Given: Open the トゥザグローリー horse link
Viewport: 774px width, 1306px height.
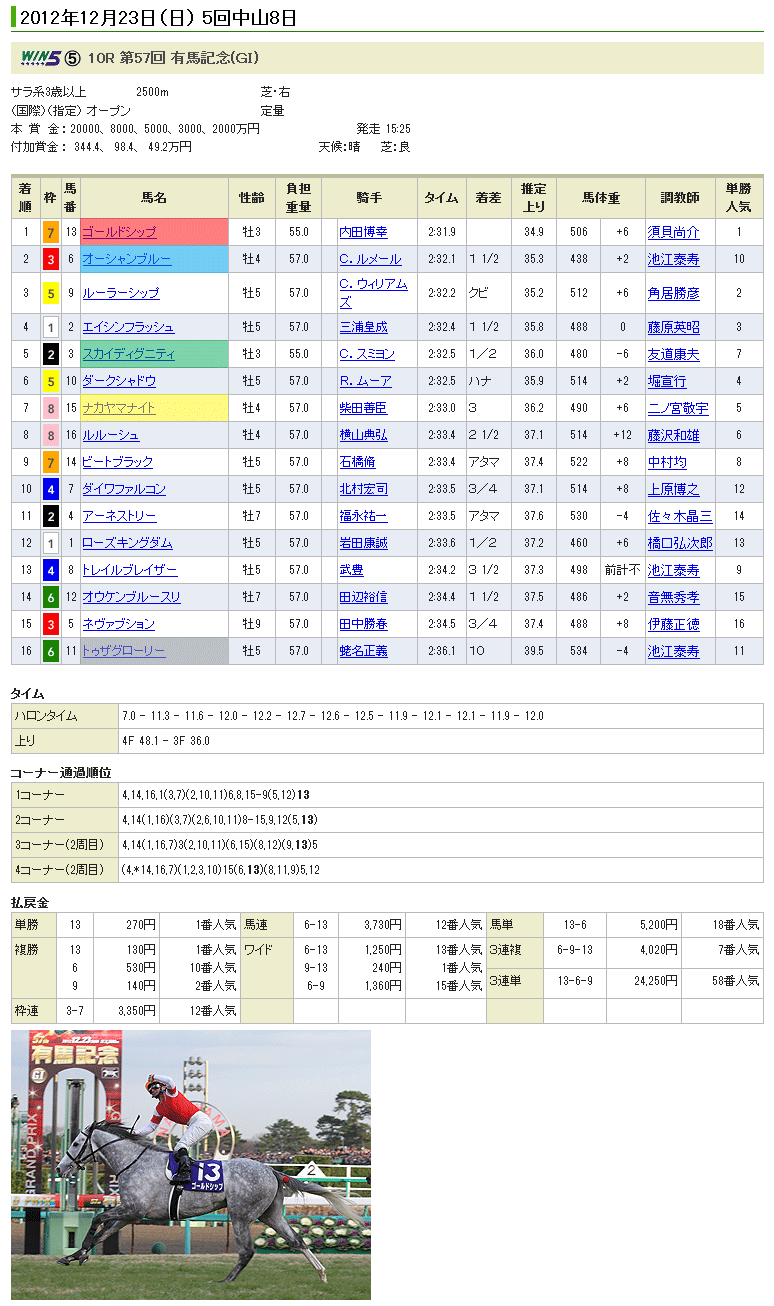Looking at the screenshot, I should [x=125, y=651].
